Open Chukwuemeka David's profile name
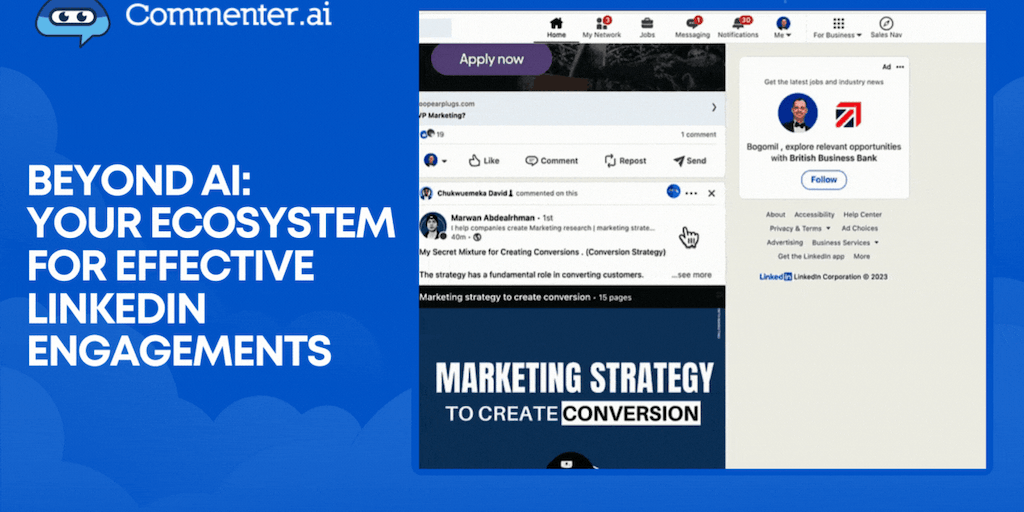 [471, 193]
